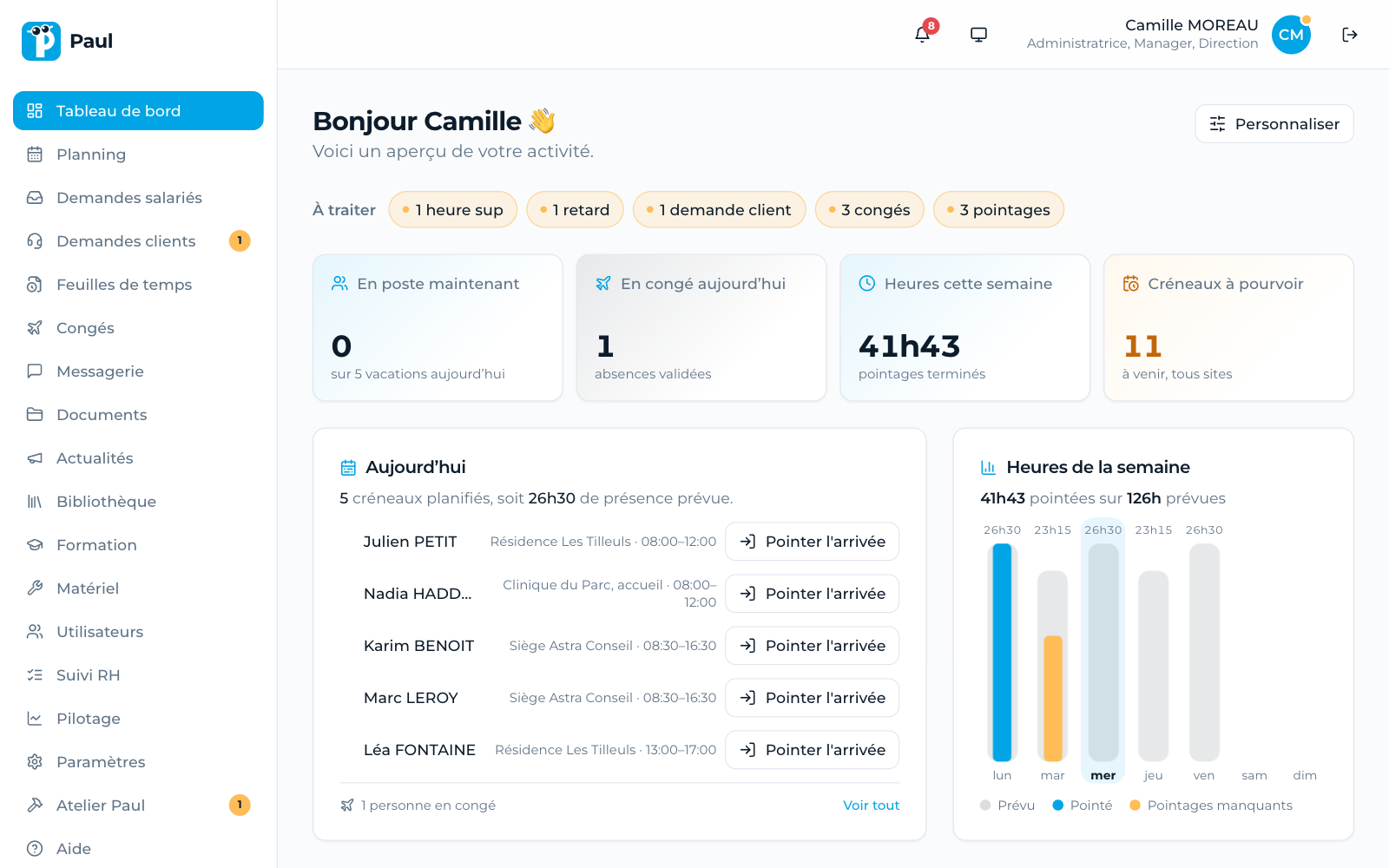Click the logout icon

(1349, 35)
